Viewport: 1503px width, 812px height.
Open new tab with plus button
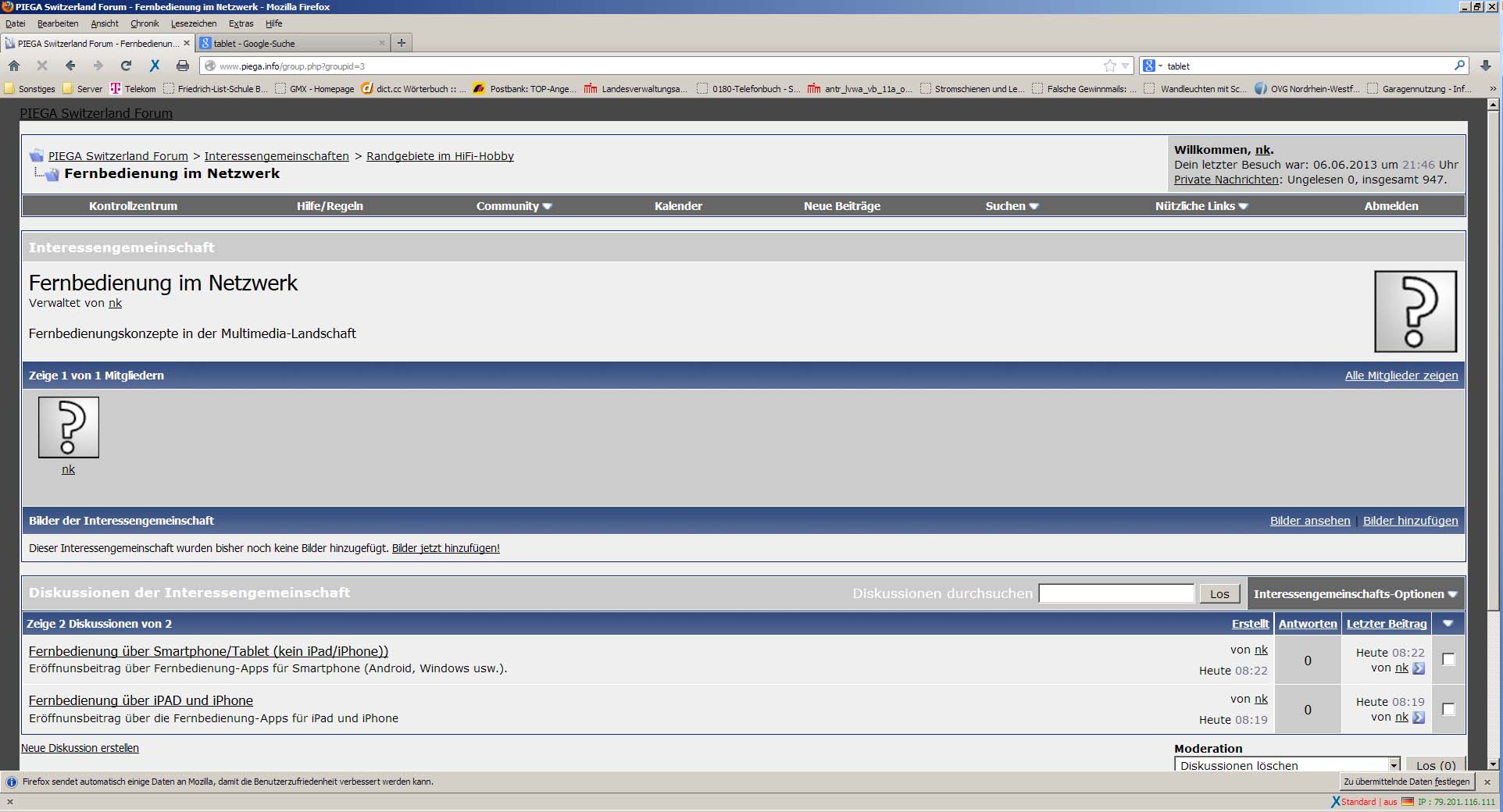(401, 43)
